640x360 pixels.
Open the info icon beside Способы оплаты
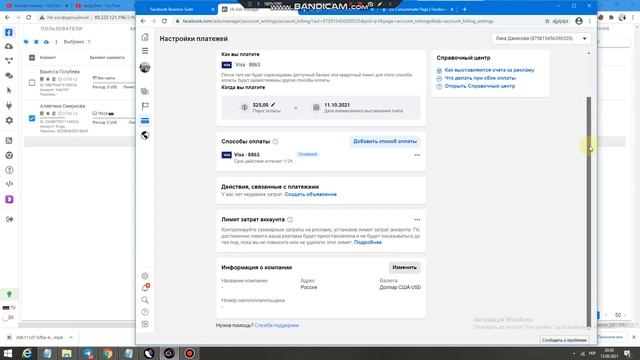click(x=276, y=142)
